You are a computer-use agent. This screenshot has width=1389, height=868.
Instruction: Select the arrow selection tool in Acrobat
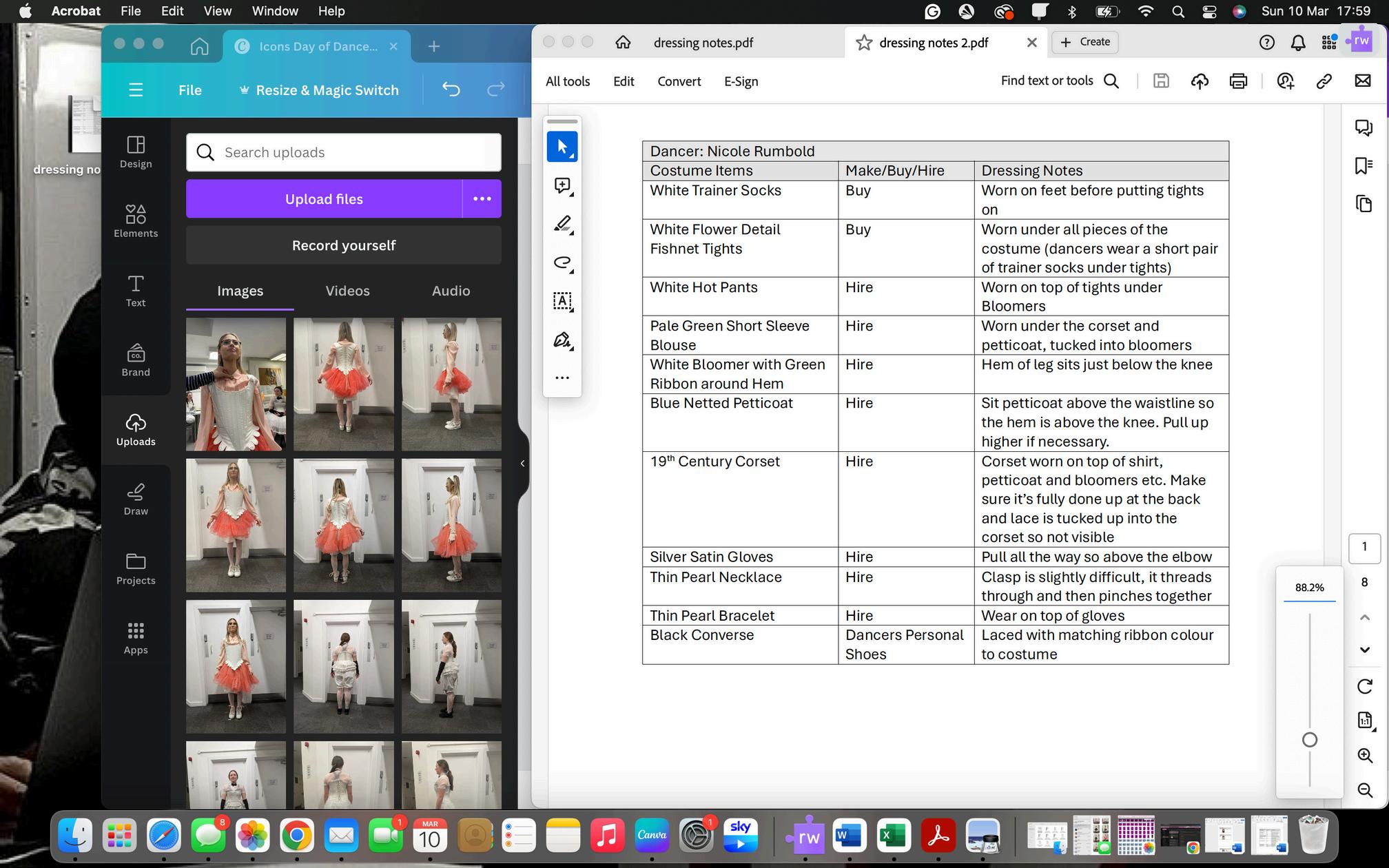pos(562,147)
